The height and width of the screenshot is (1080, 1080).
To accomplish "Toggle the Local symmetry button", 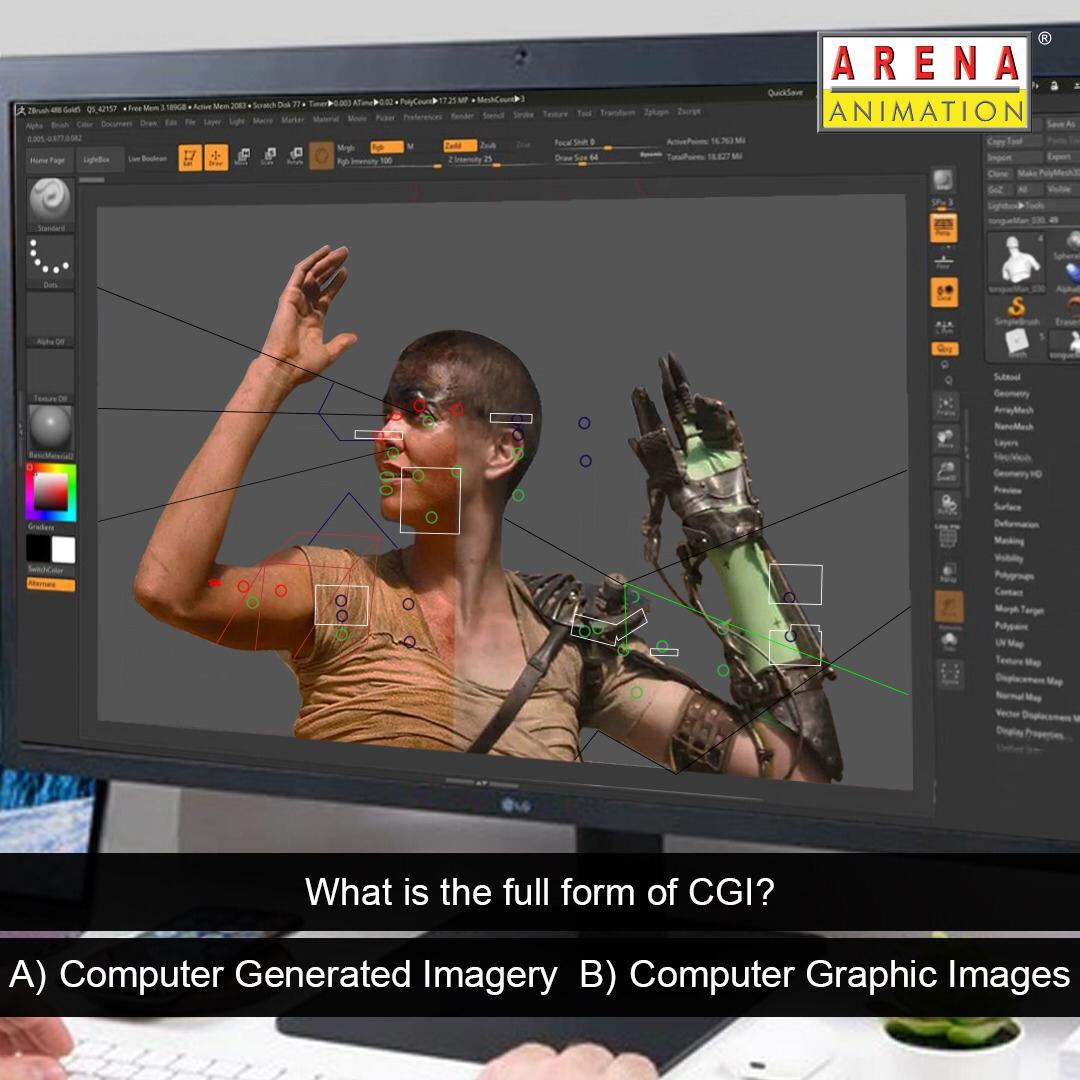I will pos(944,293).
